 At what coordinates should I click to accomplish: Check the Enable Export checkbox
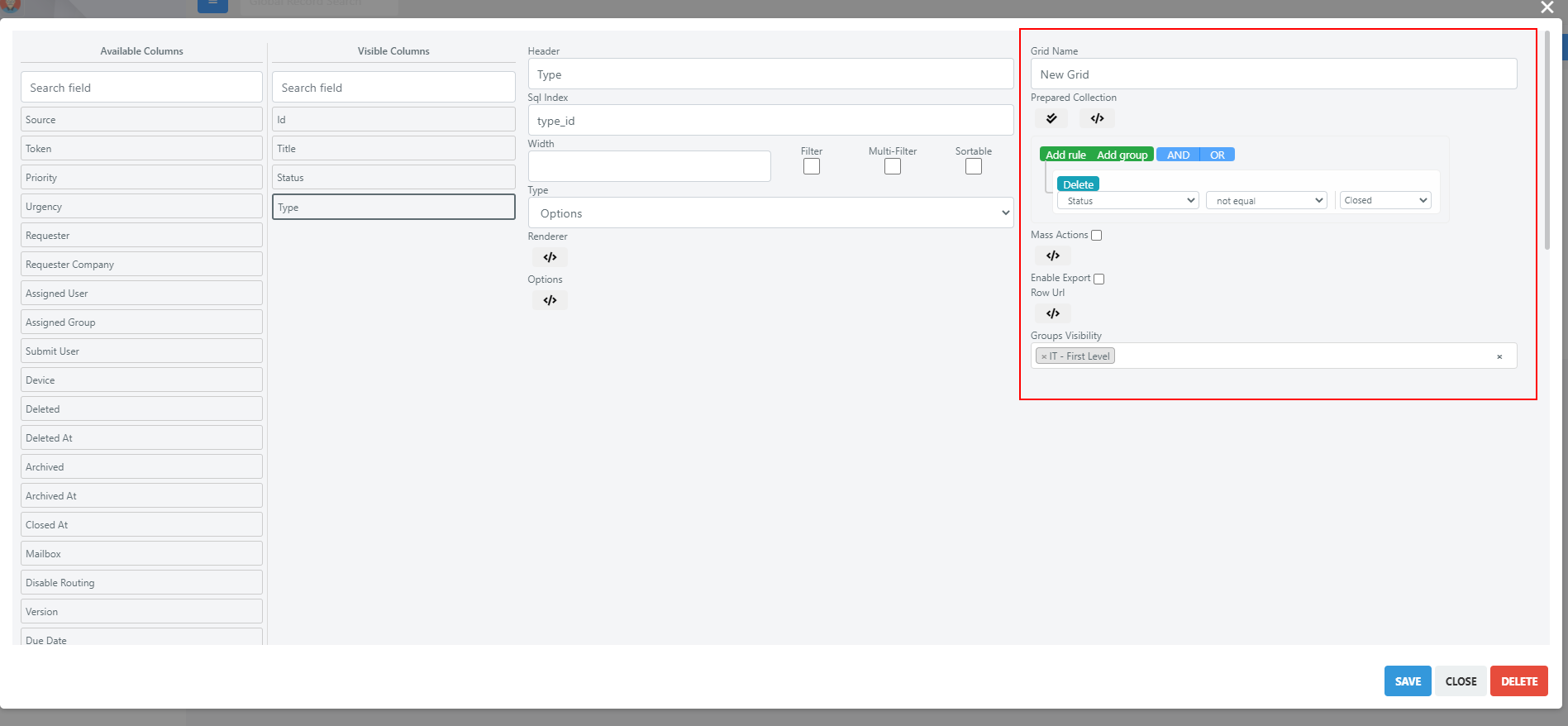[x=1099, y=279]
